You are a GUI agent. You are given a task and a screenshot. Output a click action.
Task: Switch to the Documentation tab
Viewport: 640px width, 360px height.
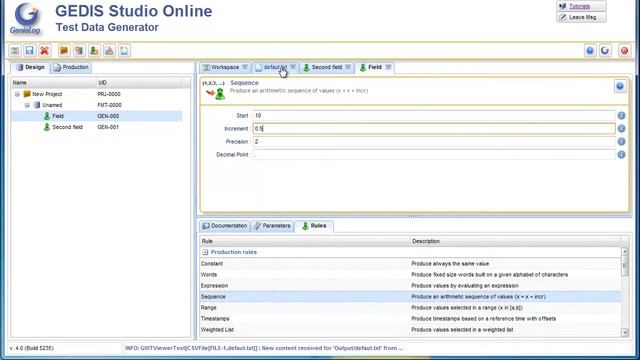coord(224,226)
